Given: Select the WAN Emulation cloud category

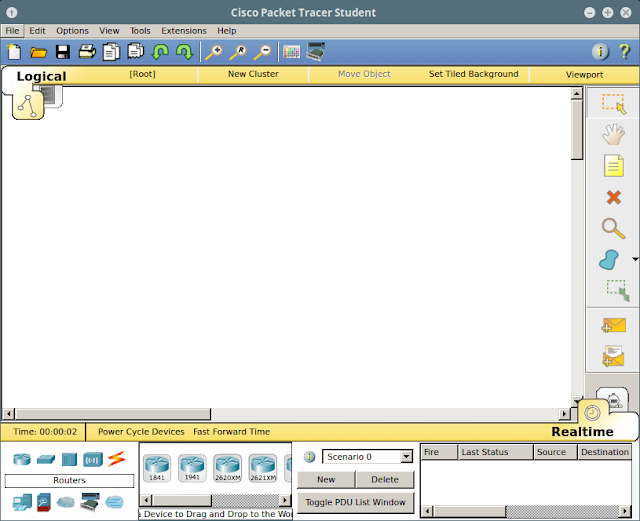Looking at the screenshot, I should click(x=65, y=502).
